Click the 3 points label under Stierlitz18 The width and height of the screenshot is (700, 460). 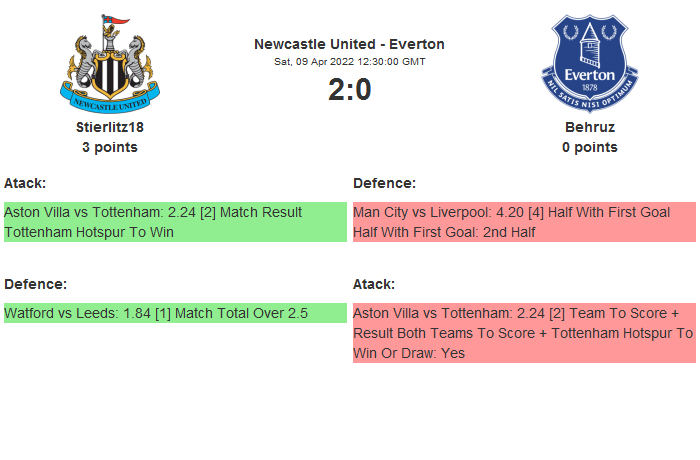(x=110, y=147)
